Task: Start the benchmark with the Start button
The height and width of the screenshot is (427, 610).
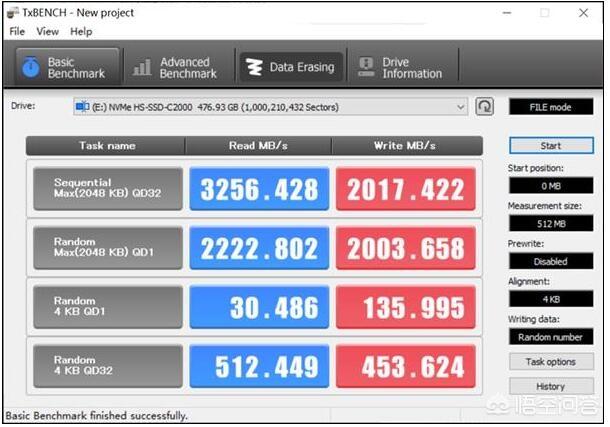Action: point(551,145)
